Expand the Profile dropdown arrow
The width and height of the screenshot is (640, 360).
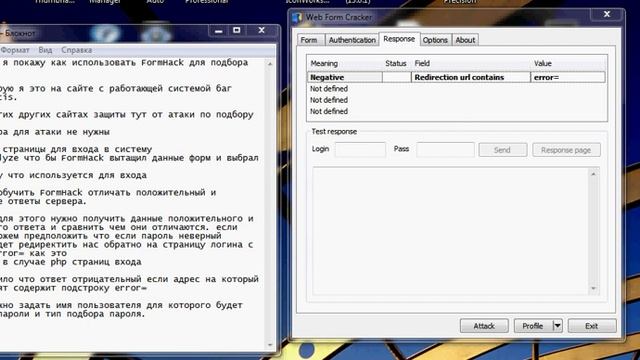[558, 326]
